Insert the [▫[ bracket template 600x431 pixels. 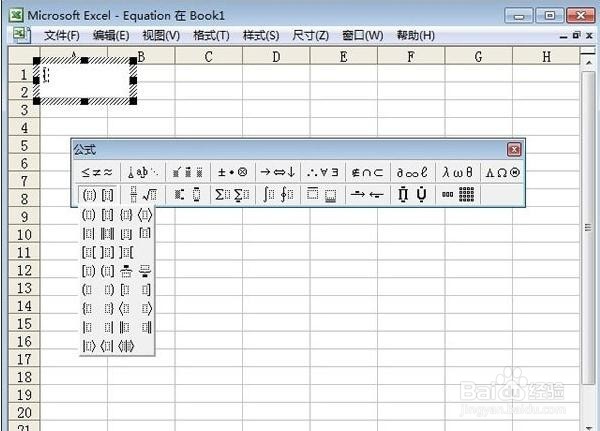point(88,252)
